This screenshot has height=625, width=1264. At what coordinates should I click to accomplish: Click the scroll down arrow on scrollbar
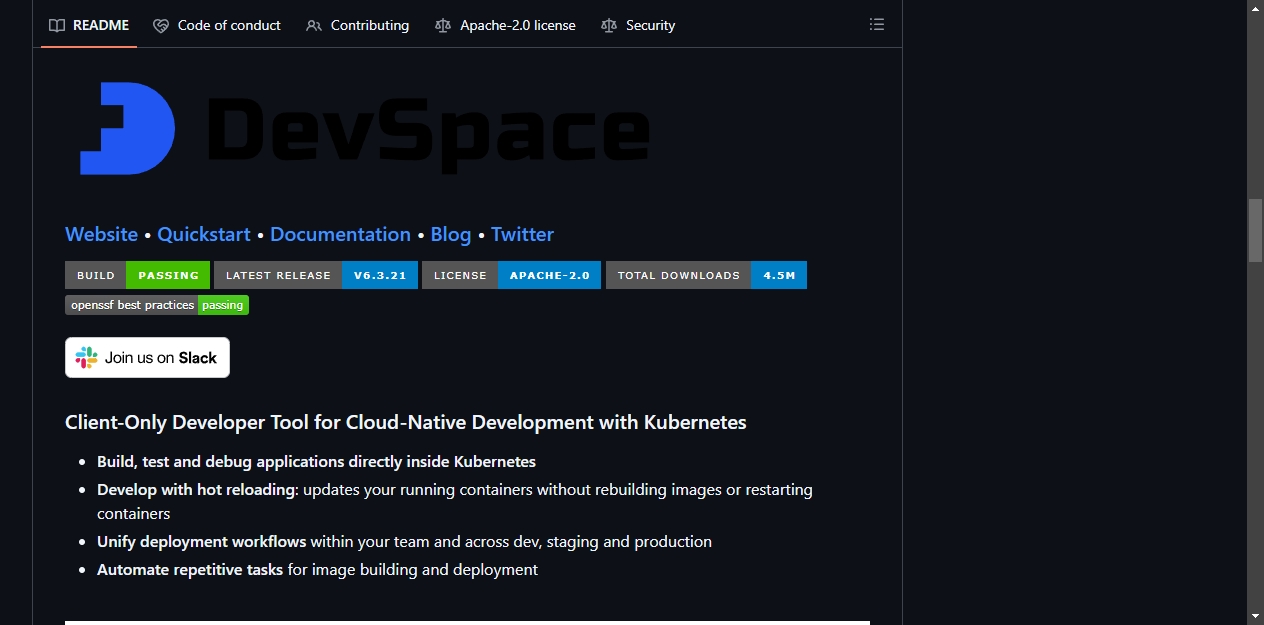click(x=1255, y=616)
